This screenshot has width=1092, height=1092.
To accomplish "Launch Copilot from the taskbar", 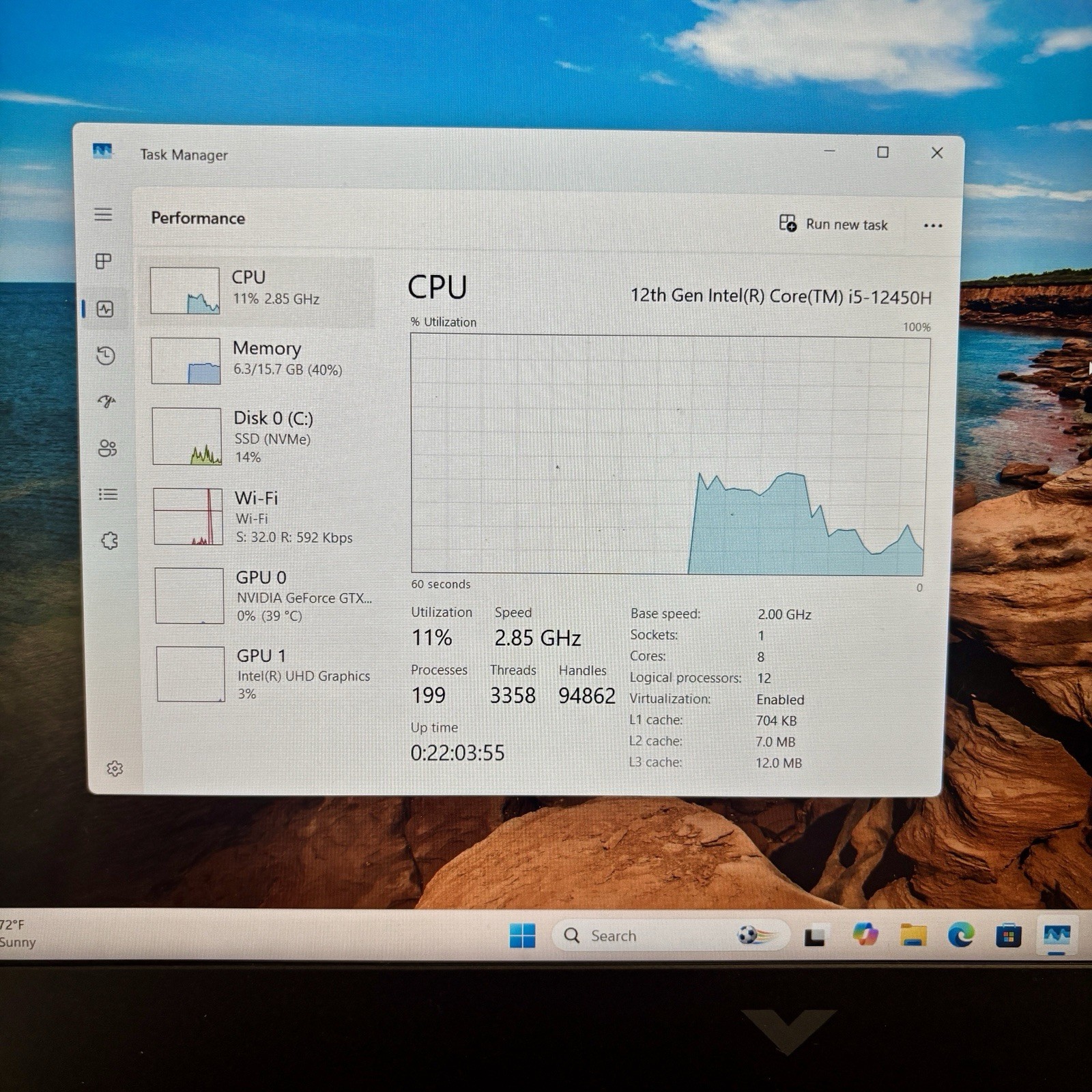I will [x=865, y=935].
